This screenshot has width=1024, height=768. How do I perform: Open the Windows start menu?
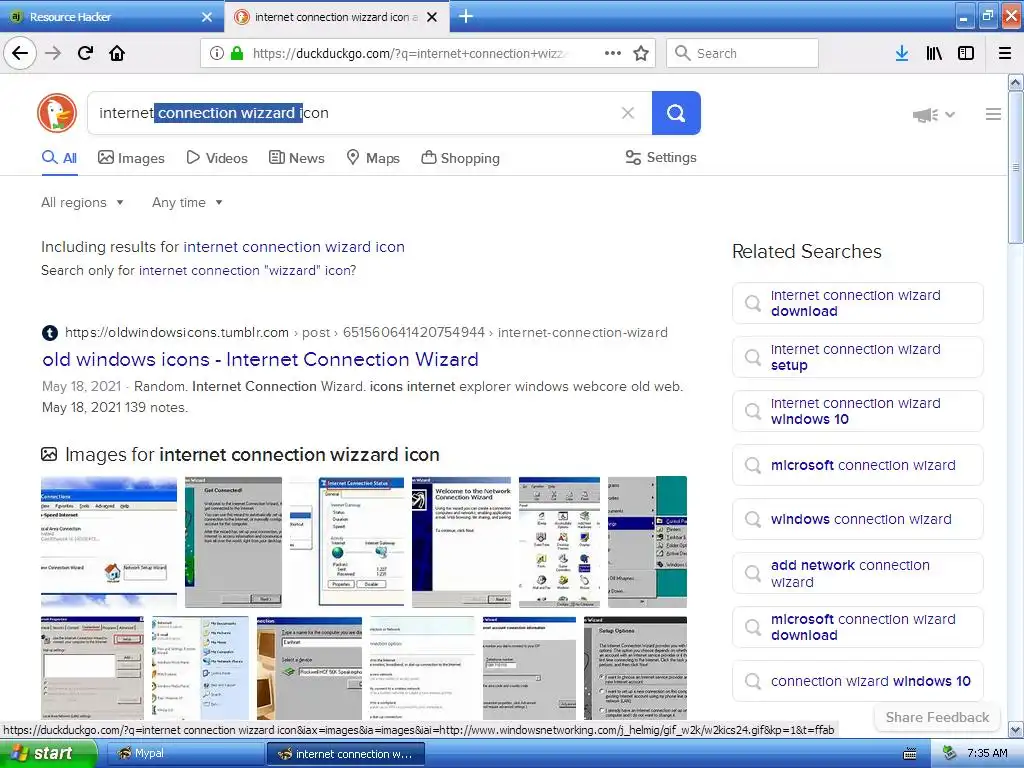click(x=48, y=754)
